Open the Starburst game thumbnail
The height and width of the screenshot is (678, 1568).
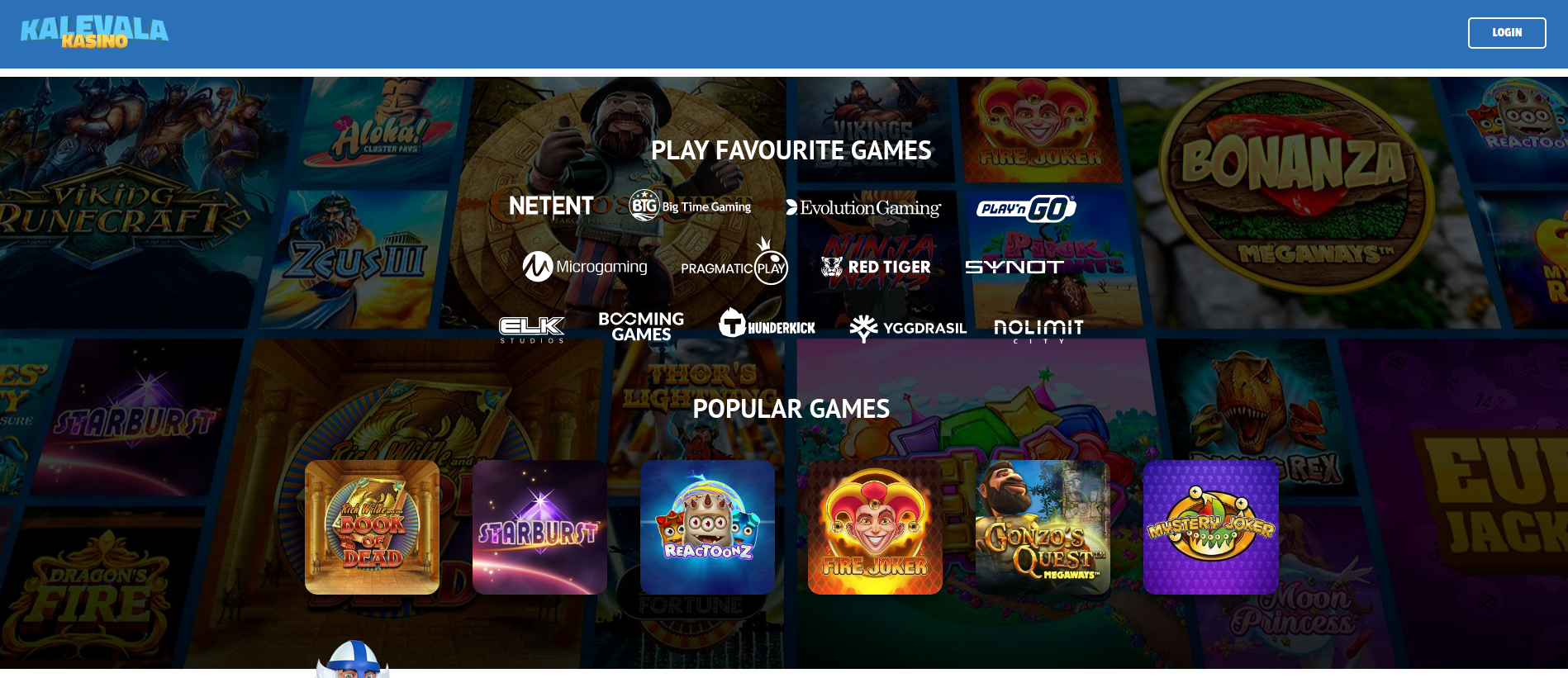(539, 527)
